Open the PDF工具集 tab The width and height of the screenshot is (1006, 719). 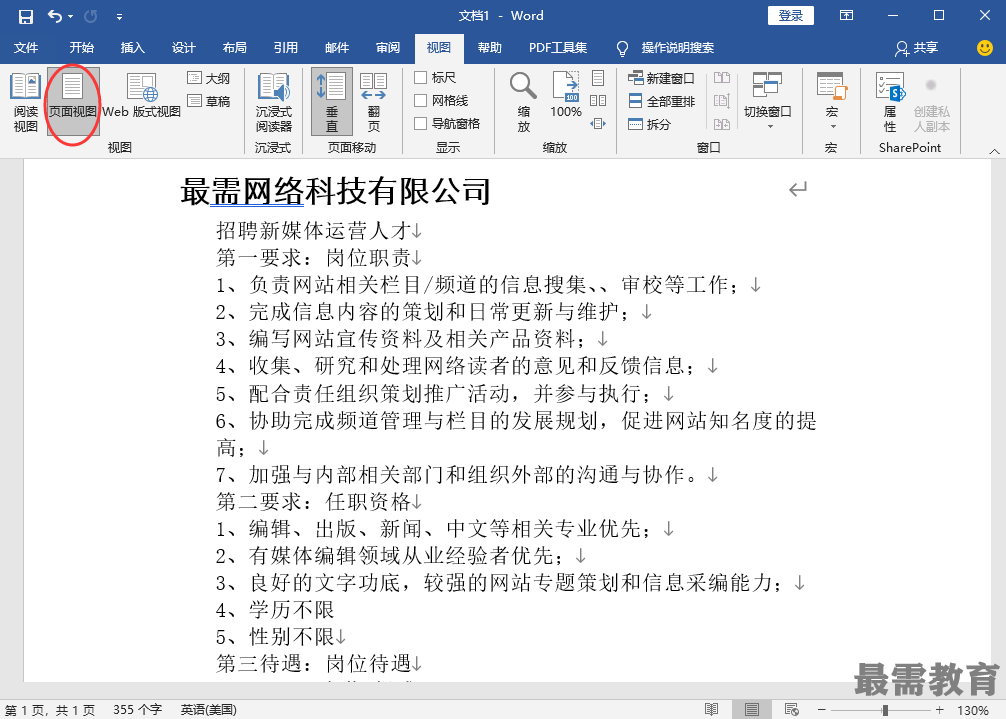click(x=558, y=47)
